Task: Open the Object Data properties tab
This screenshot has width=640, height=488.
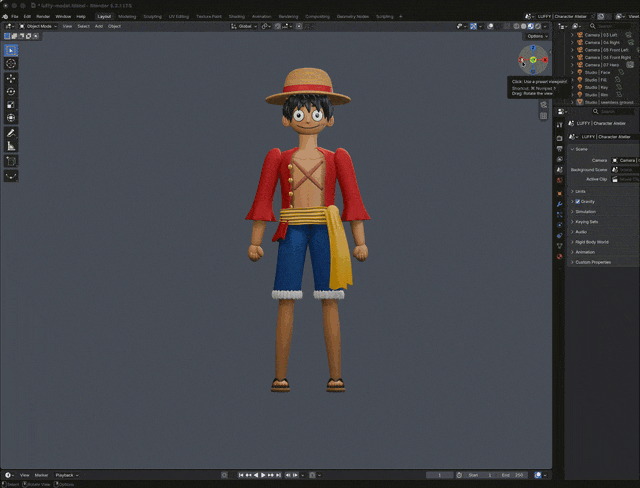Action: [x=560, y=246]
